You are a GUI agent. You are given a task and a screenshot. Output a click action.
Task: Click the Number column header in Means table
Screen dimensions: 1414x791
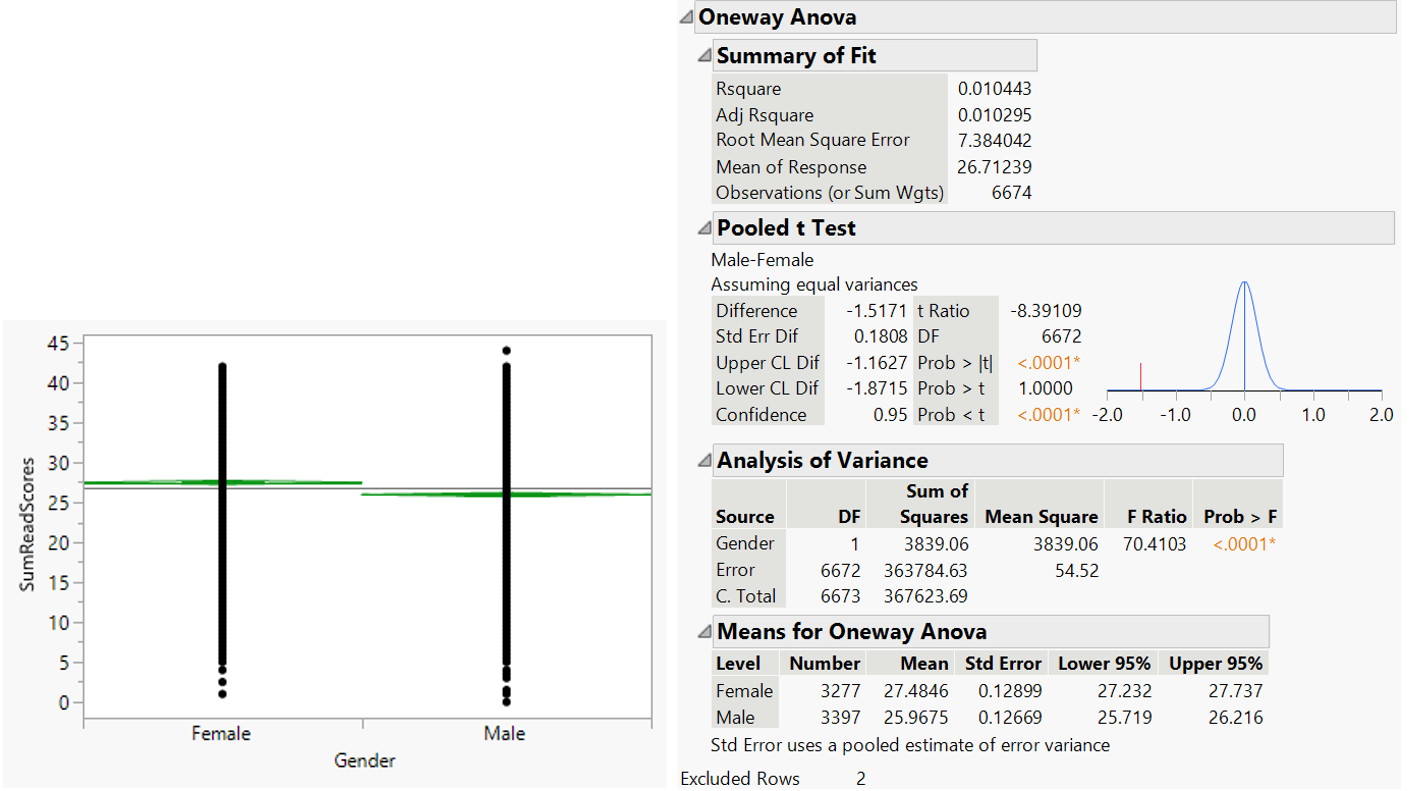click(825, 663)
